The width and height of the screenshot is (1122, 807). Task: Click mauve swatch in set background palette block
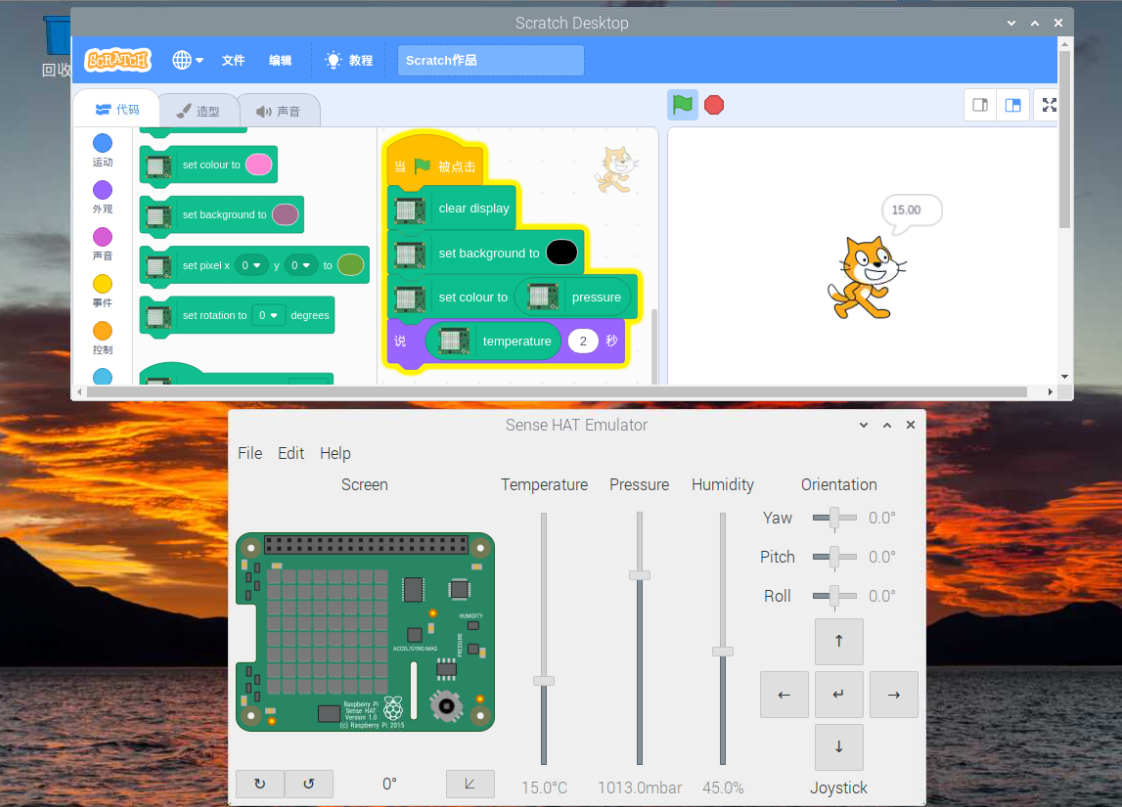pyautogui.click(x=285, y=215)
